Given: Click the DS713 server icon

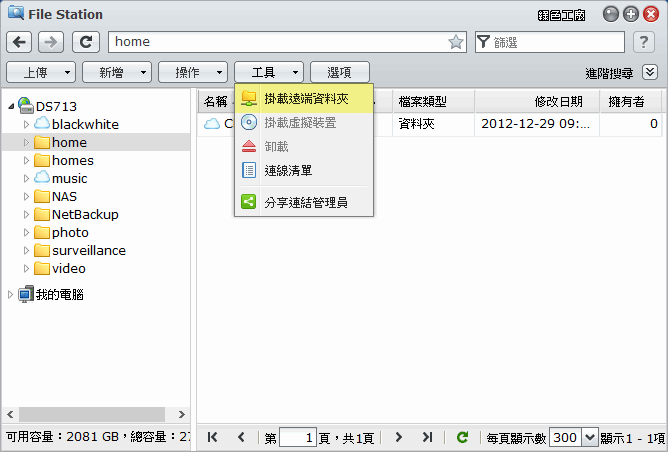Looking at the screenshot, I should [26, 106].
